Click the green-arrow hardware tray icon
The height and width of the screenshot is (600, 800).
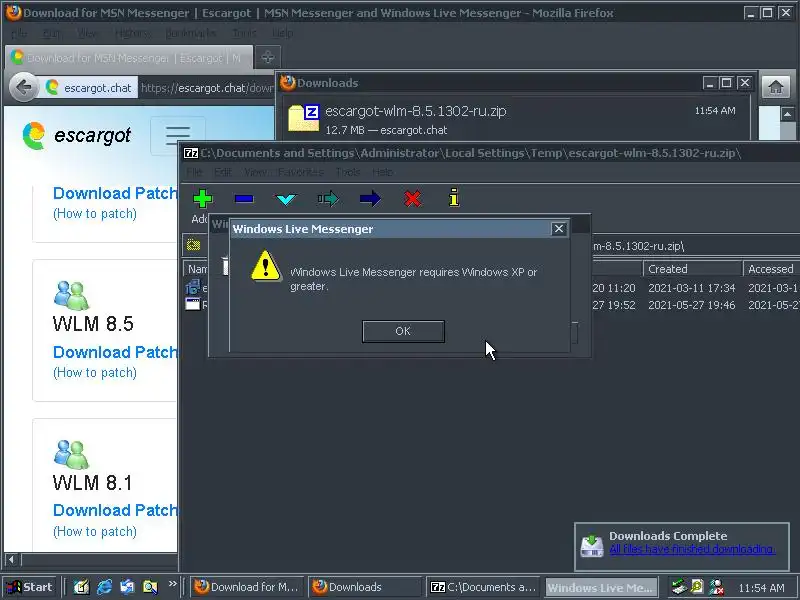[x=679, y=587]
